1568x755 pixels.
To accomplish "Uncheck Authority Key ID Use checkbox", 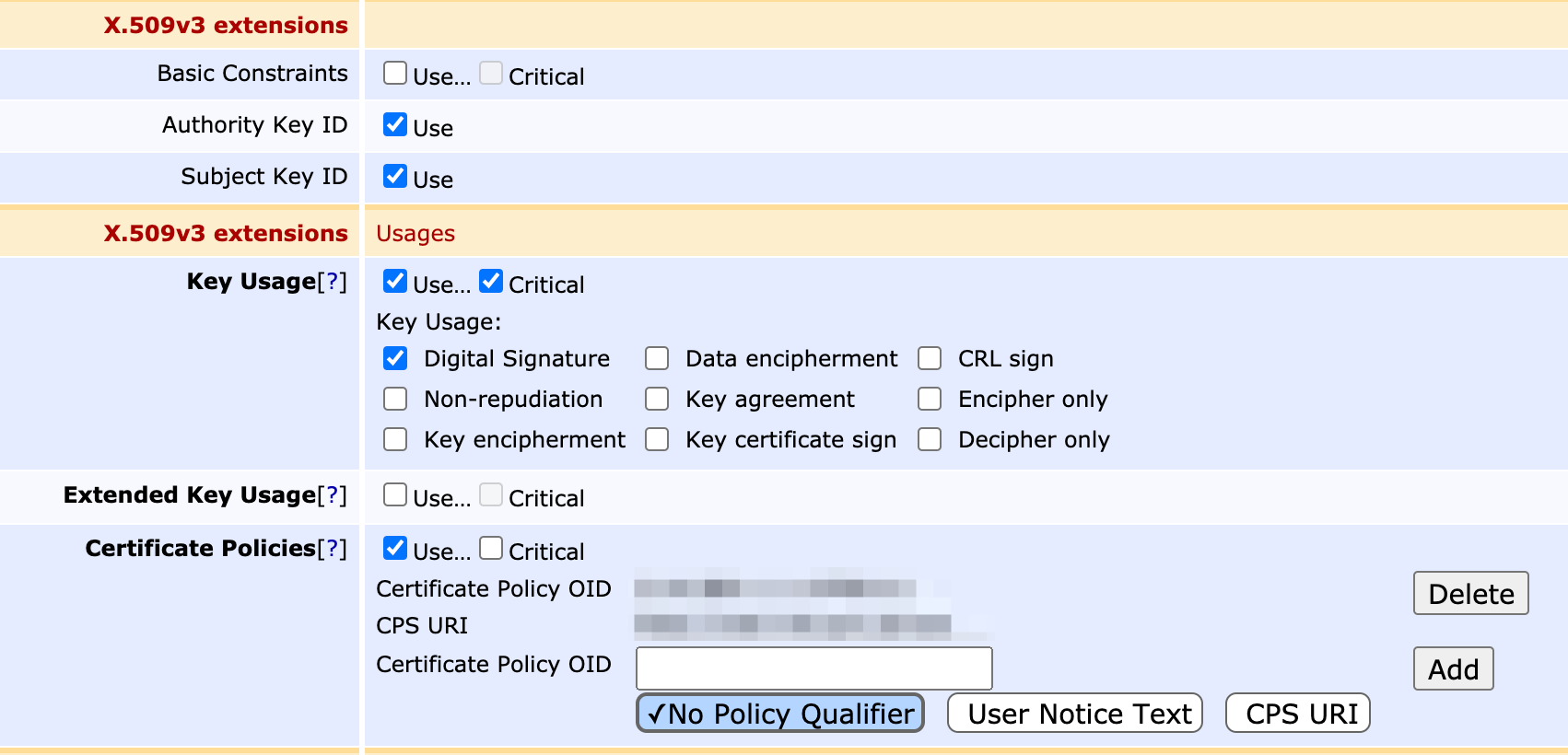I will click(x=395, y=125).
